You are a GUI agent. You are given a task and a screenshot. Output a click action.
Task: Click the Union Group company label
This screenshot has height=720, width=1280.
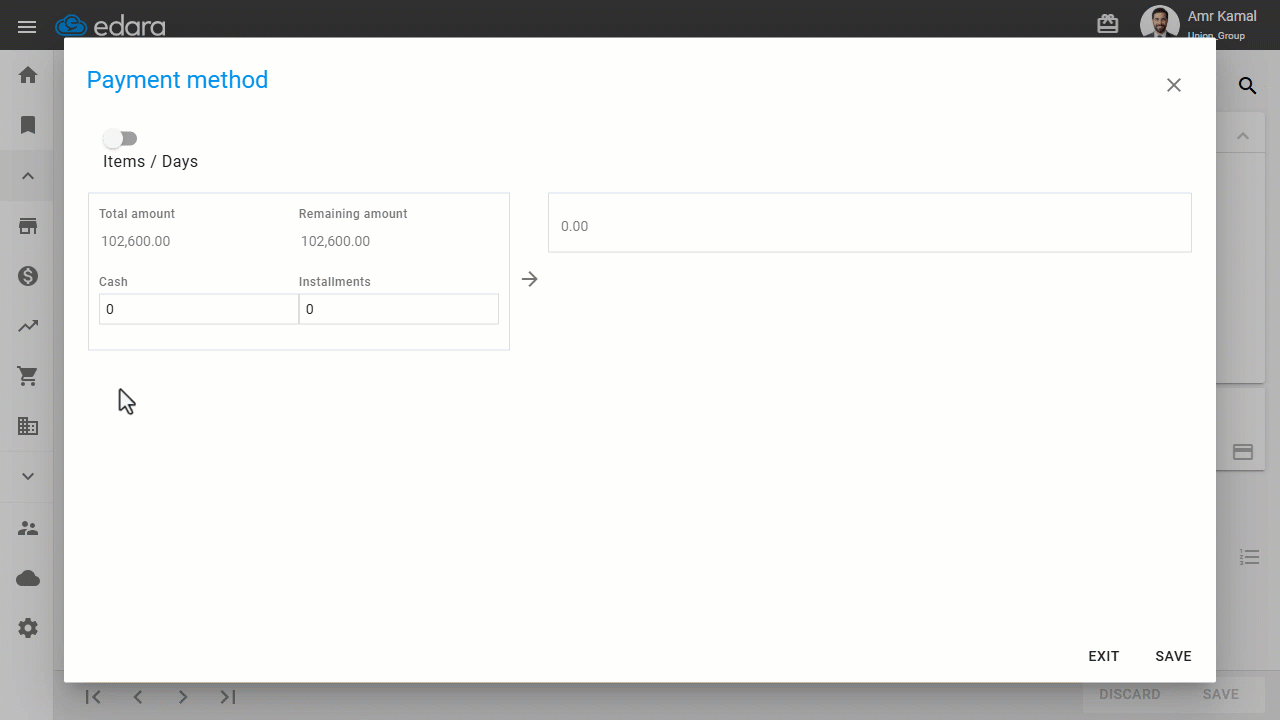[x=1216, y=36]
